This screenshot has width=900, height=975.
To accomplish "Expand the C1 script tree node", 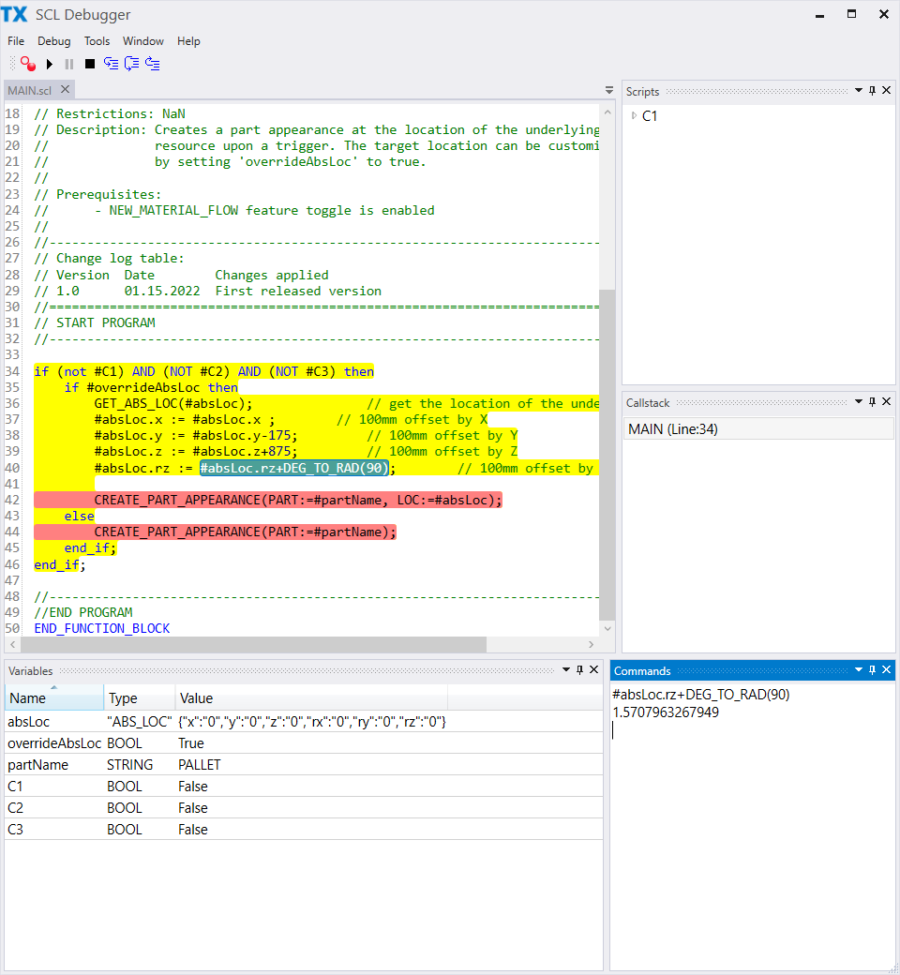I will (x=634, y=116).
